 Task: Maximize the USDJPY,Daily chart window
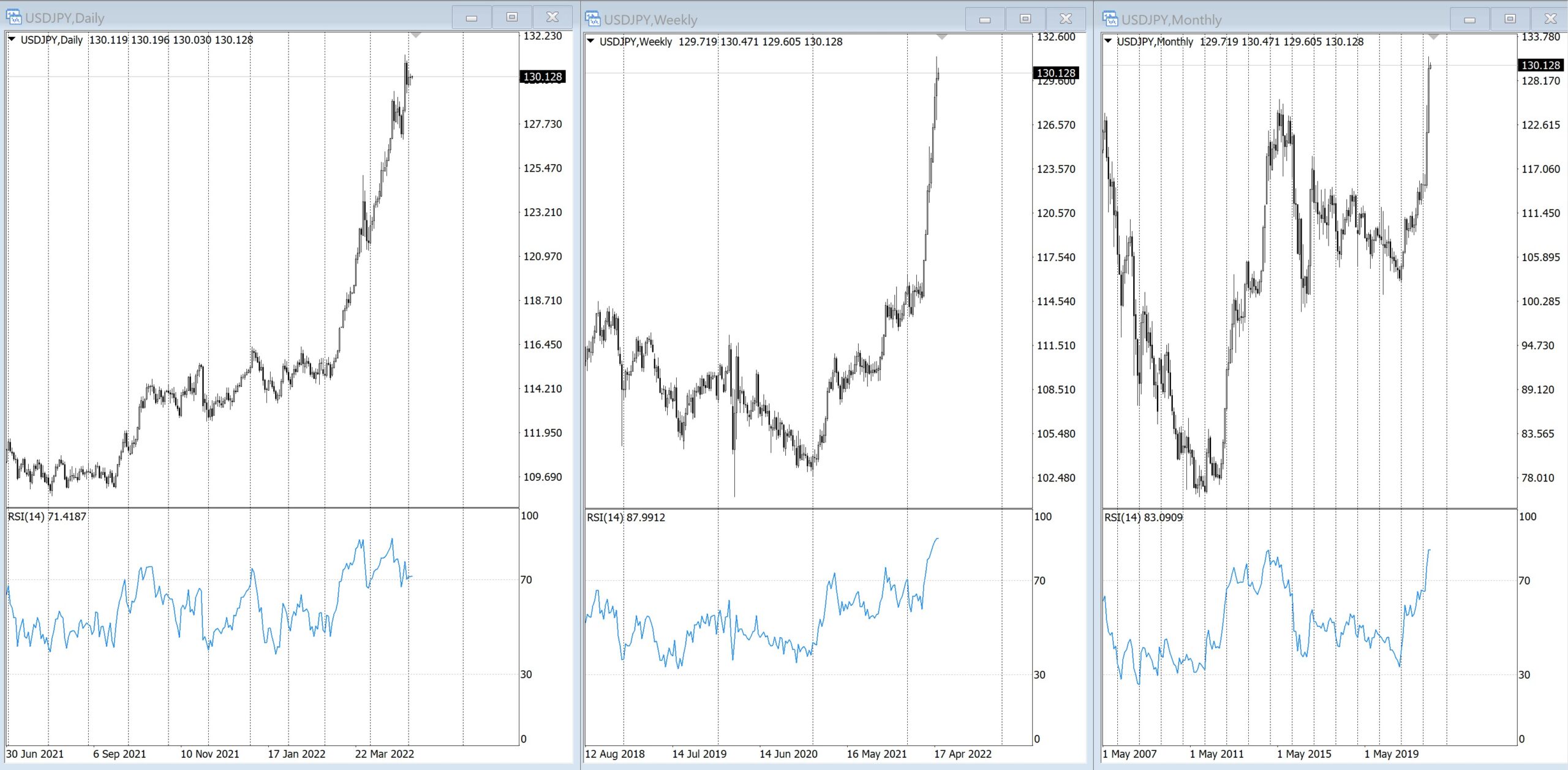(512, 17)
